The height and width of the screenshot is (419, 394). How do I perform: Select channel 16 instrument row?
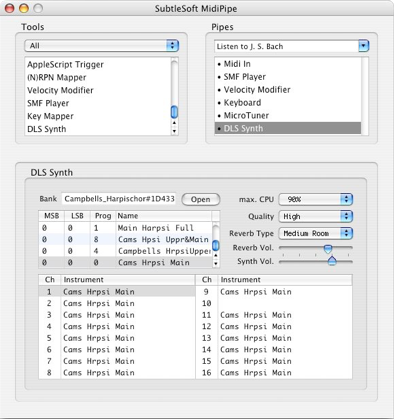pos(274,373)
